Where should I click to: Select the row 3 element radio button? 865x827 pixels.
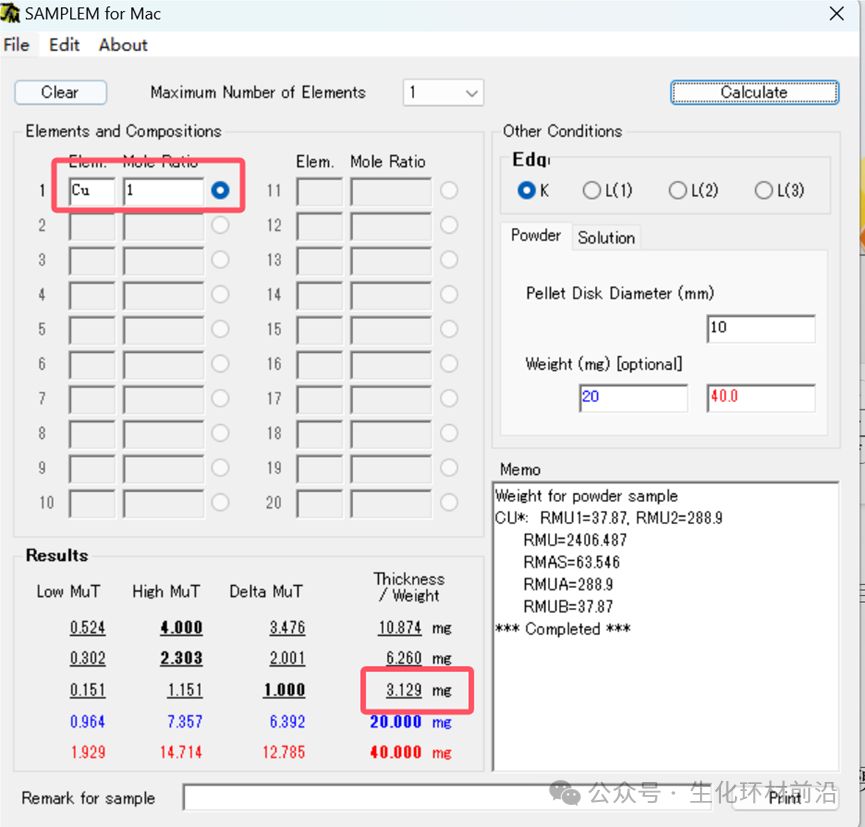[x=220, y=260]
